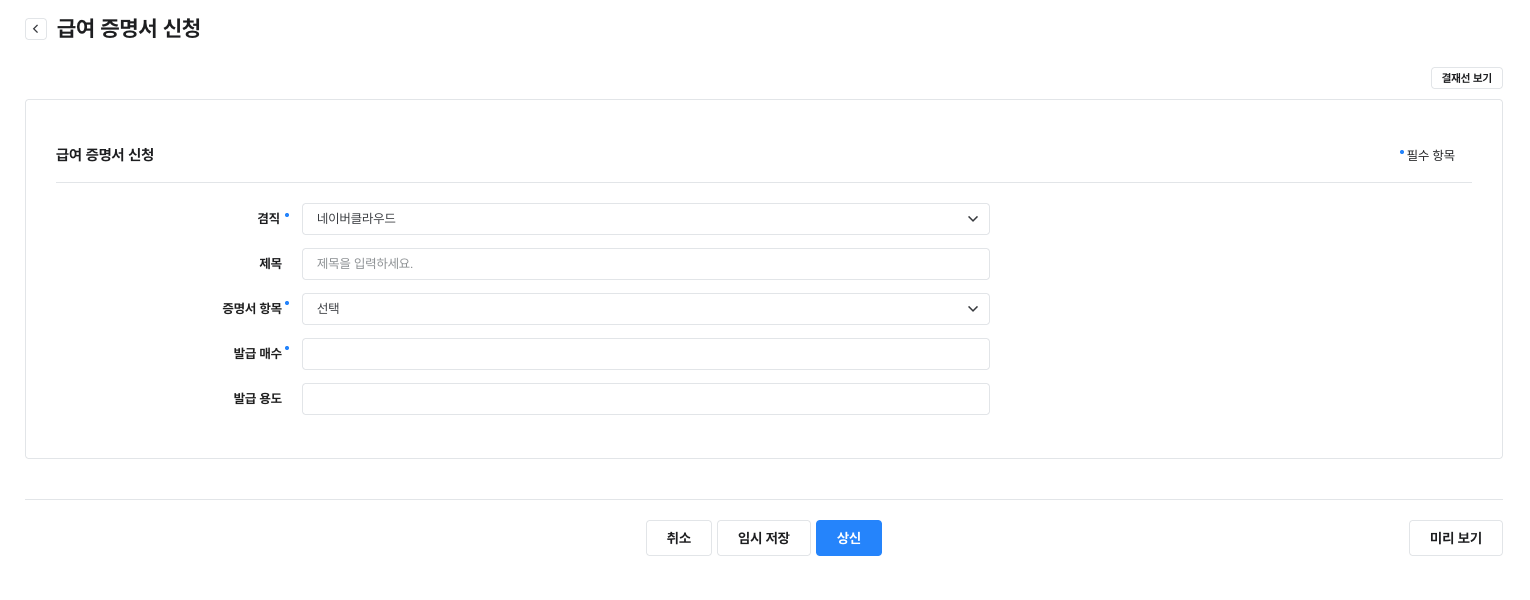The image size is (1530, 600).
Task: Click the 발급 매수 field label
Action: tap(257, 353)
